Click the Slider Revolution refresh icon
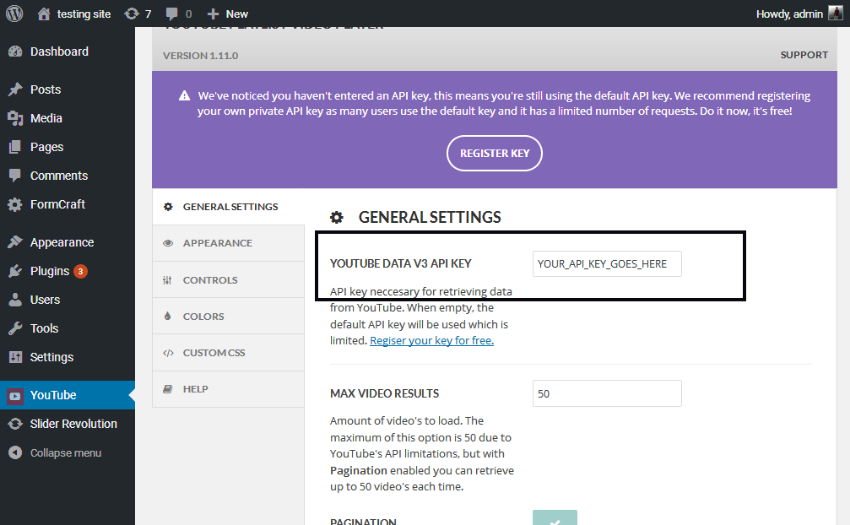 [15, 424]
